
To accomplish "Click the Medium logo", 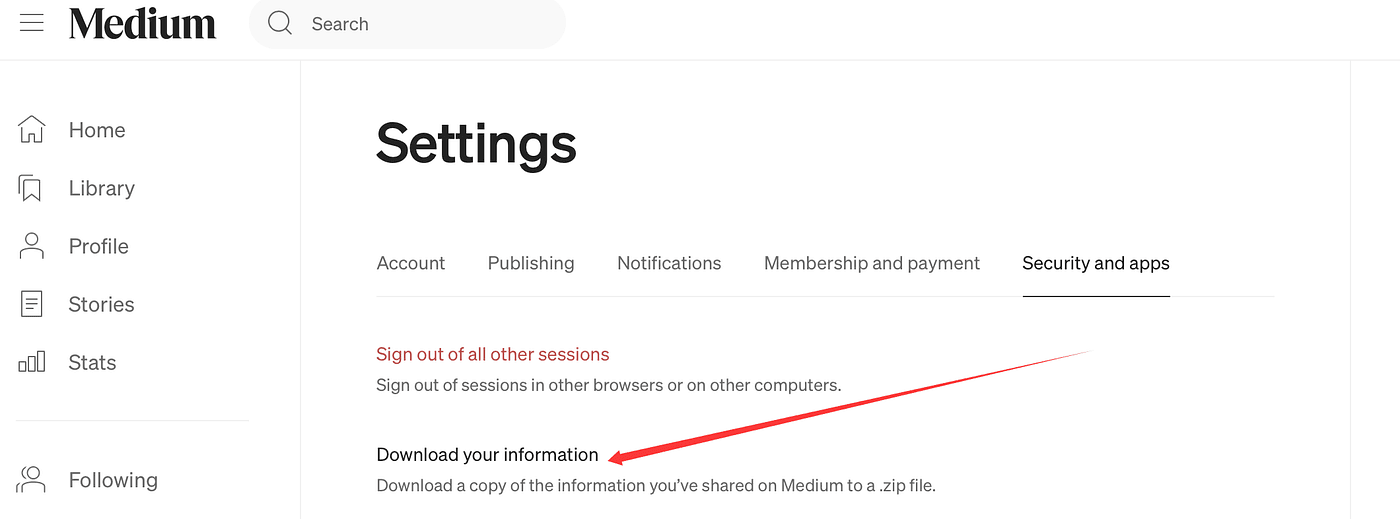I will click(142, 24).
